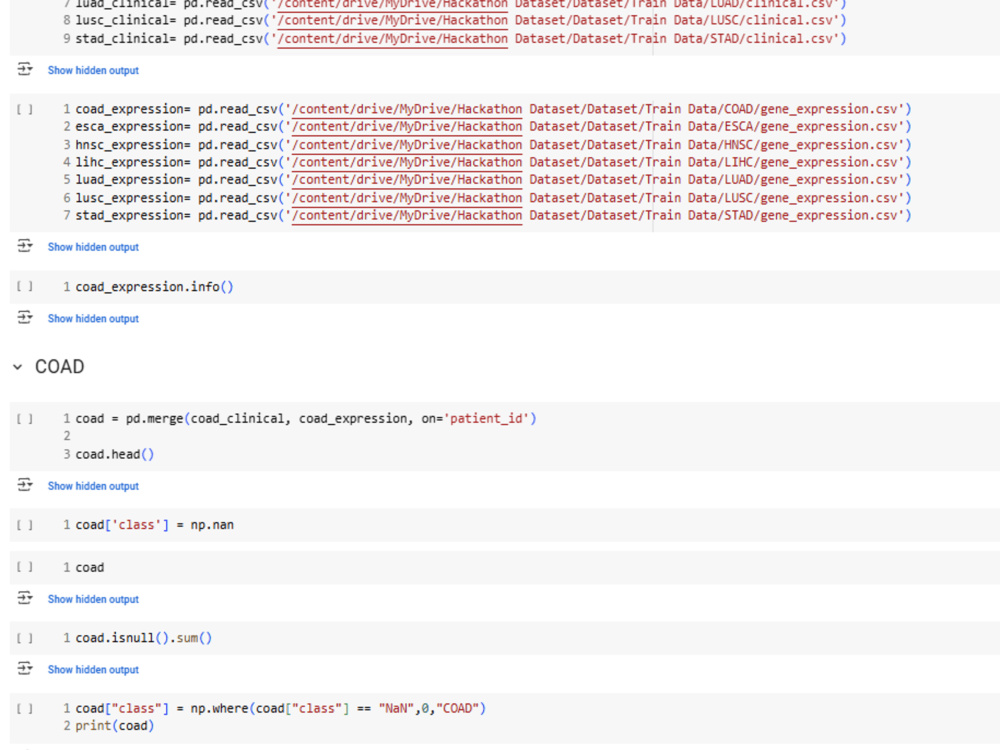Run the coad_expression.info() cell
Viewport: 1000px width, 750px height.
coord(25,286)
